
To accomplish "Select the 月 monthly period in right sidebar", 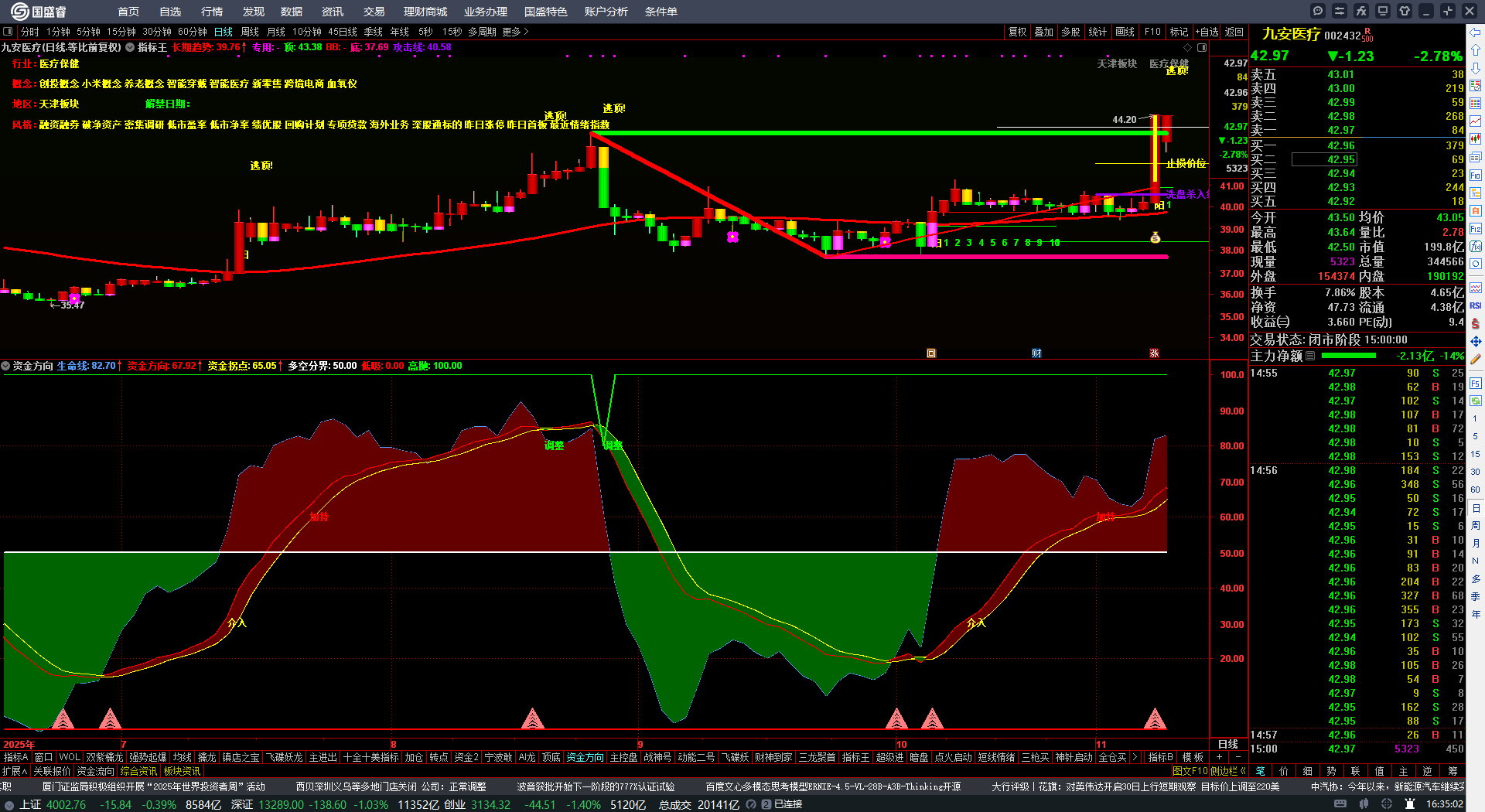I will [1476, 544].
